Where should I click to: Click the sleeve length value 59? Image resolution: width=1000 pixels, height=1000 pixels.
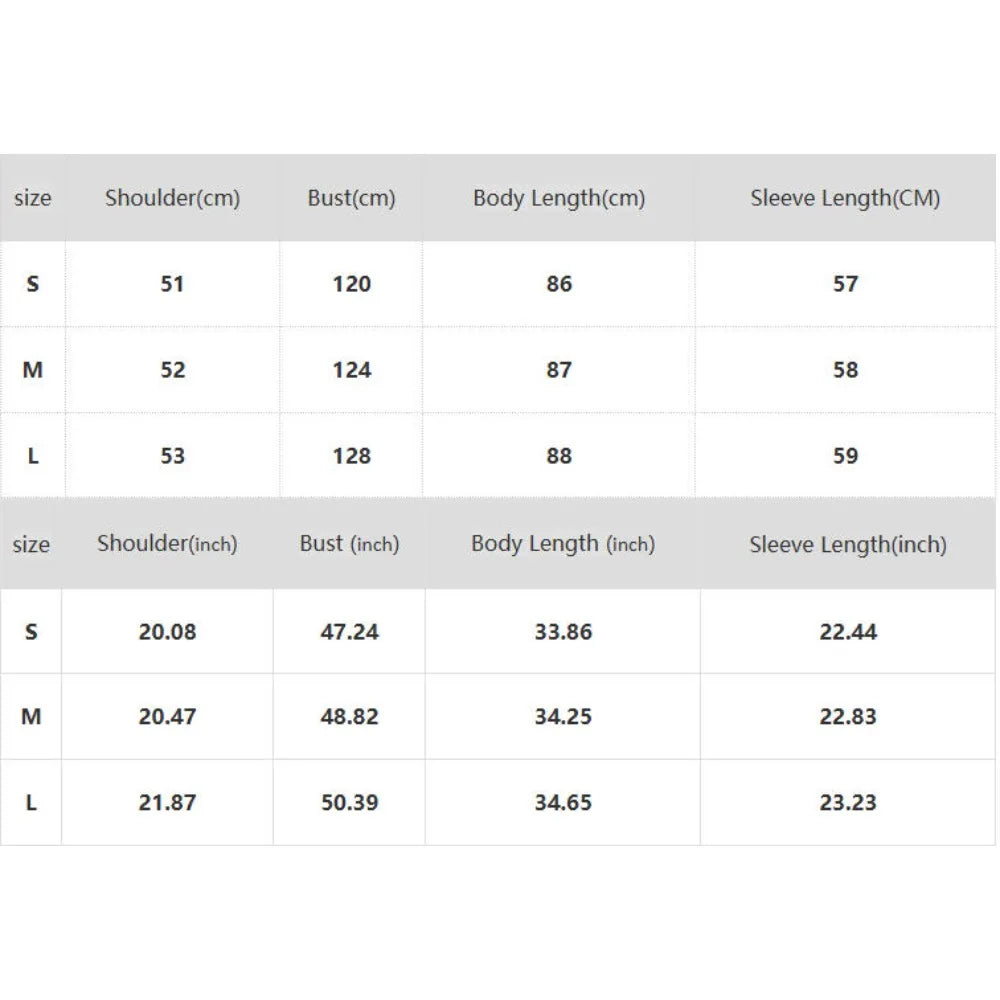[845, 456]
